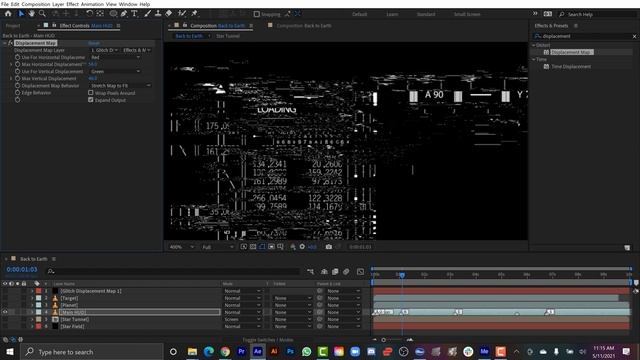Click the timeline zoom slider handle
Image resolution: width=640 pixels, height=360 pixels.
point(383,340)
